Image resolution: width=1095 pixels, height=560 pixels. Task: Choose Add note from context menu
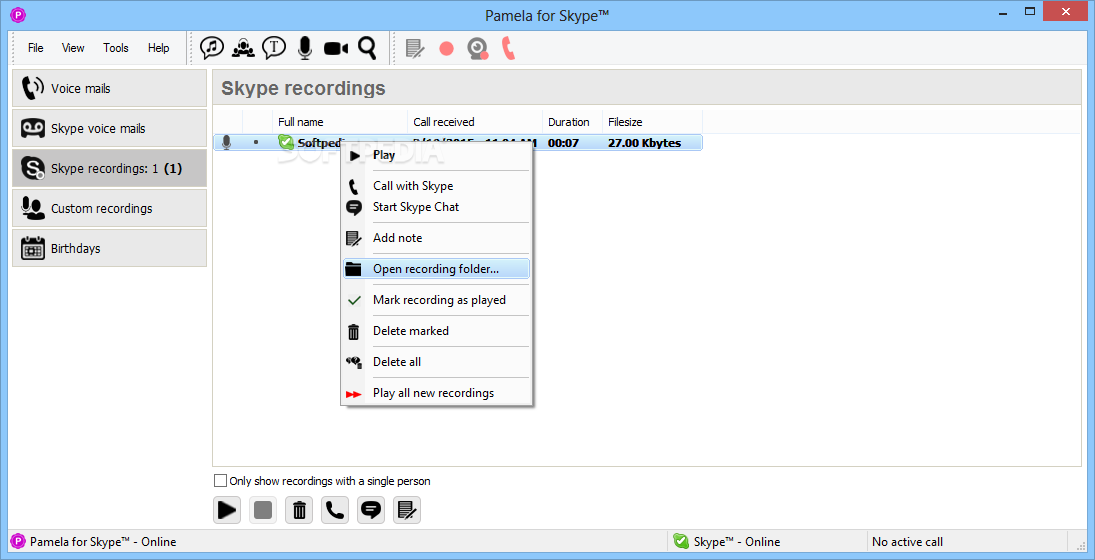click(436, 238)
